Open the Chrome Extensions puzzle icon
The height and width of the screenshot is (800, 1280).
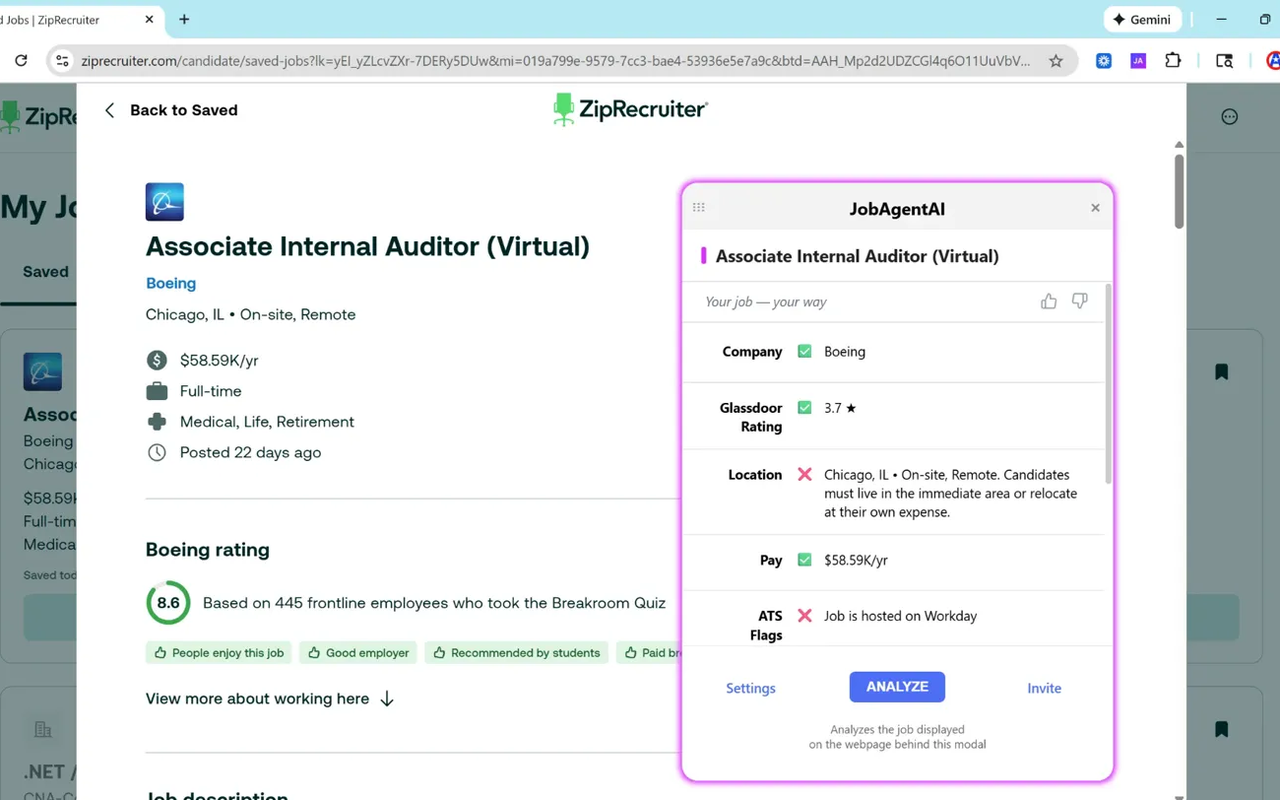pyautogui.click(x=1173, y=61)
